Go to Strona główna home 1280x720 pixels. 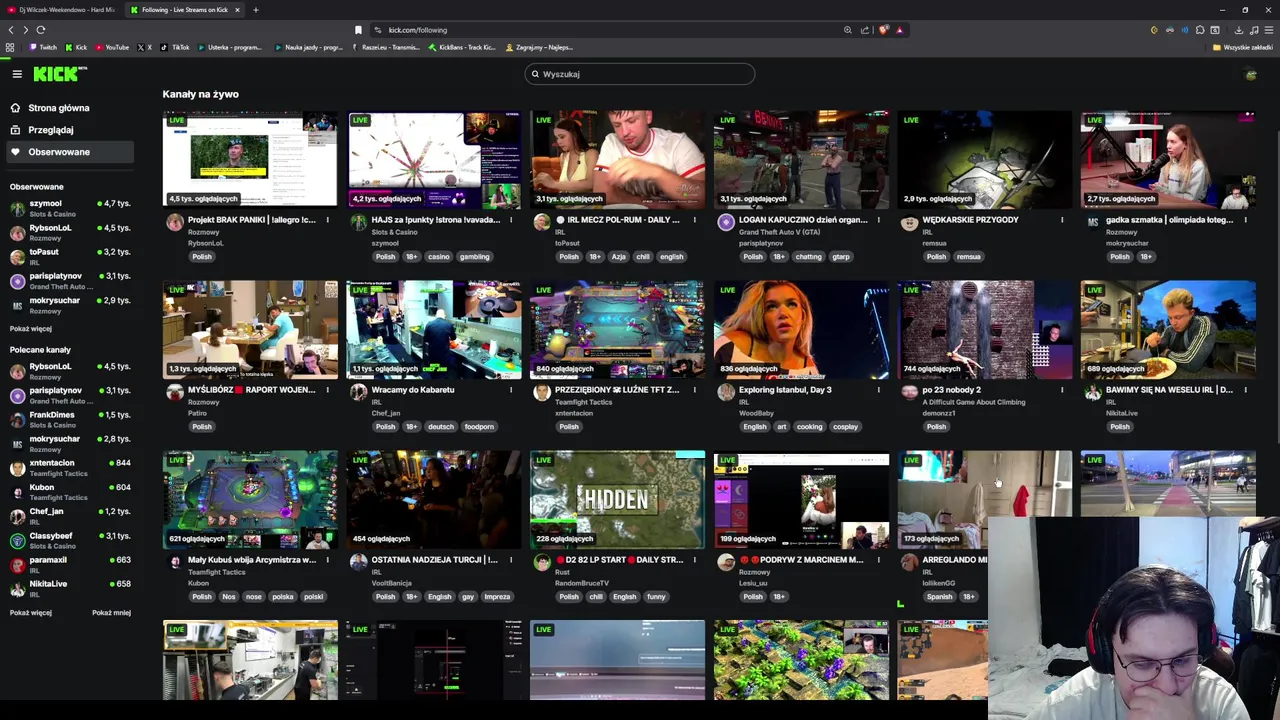58,108
